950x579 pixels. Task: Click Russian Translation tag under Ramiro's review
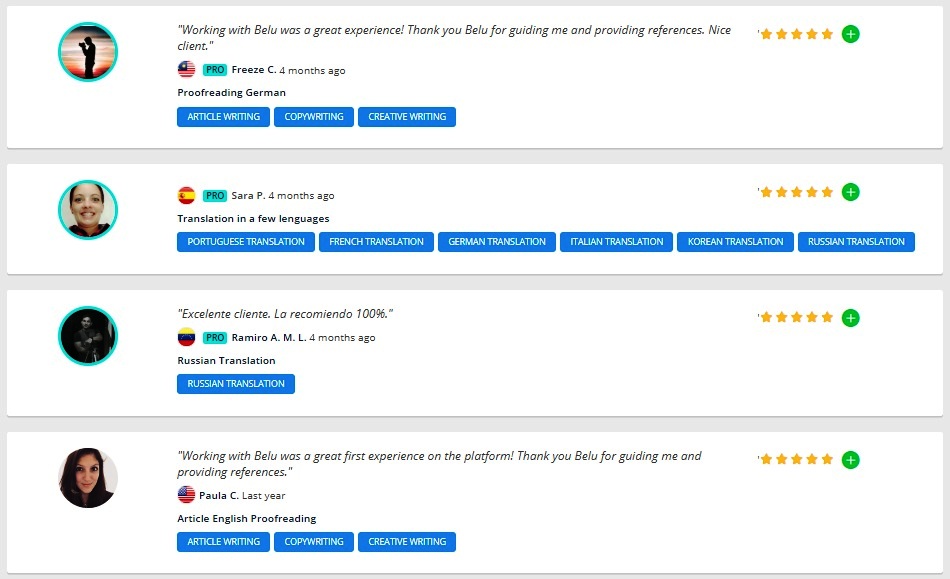[x=236, y=384]
